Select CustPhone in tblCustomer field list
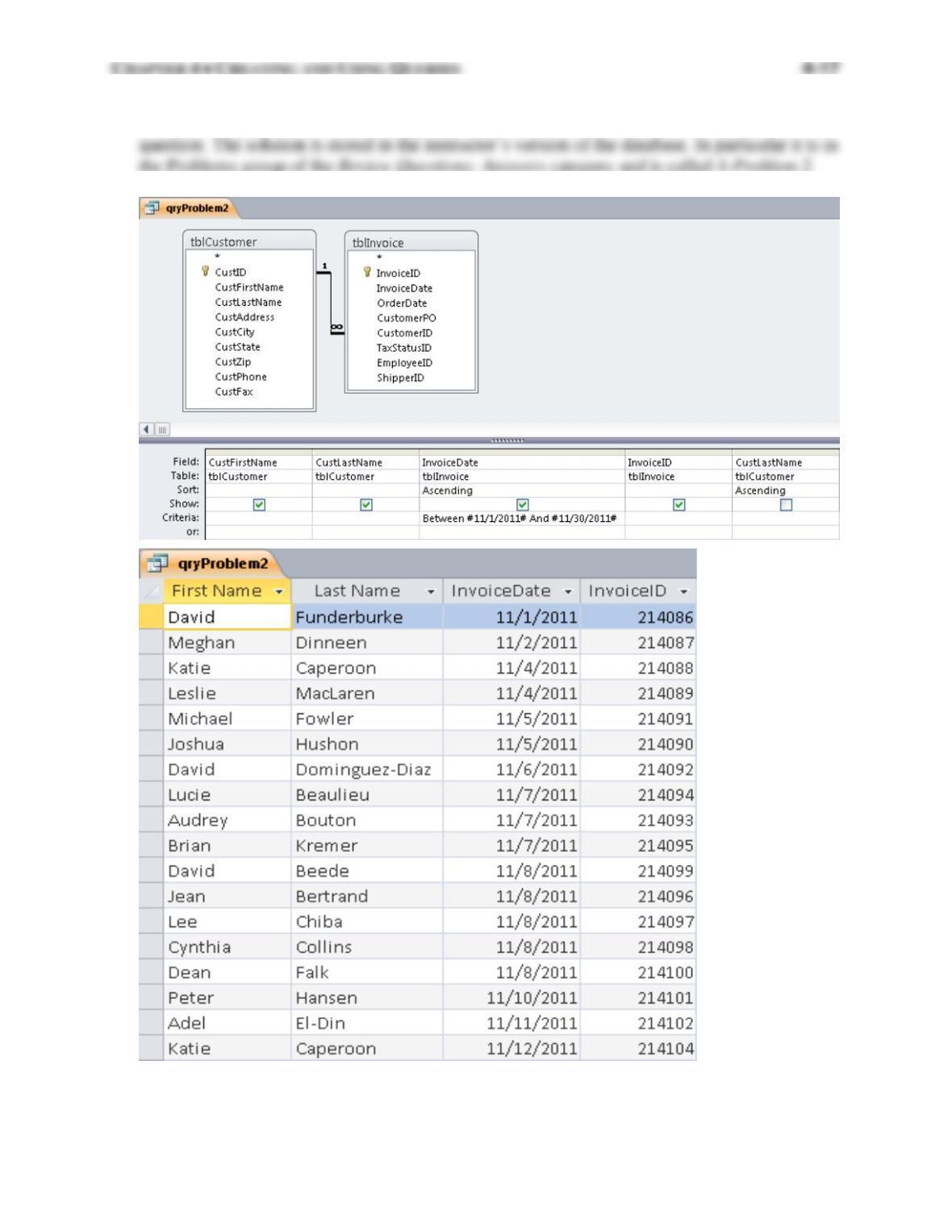This screenshot has height=1232, width=952. click(240, 377)
